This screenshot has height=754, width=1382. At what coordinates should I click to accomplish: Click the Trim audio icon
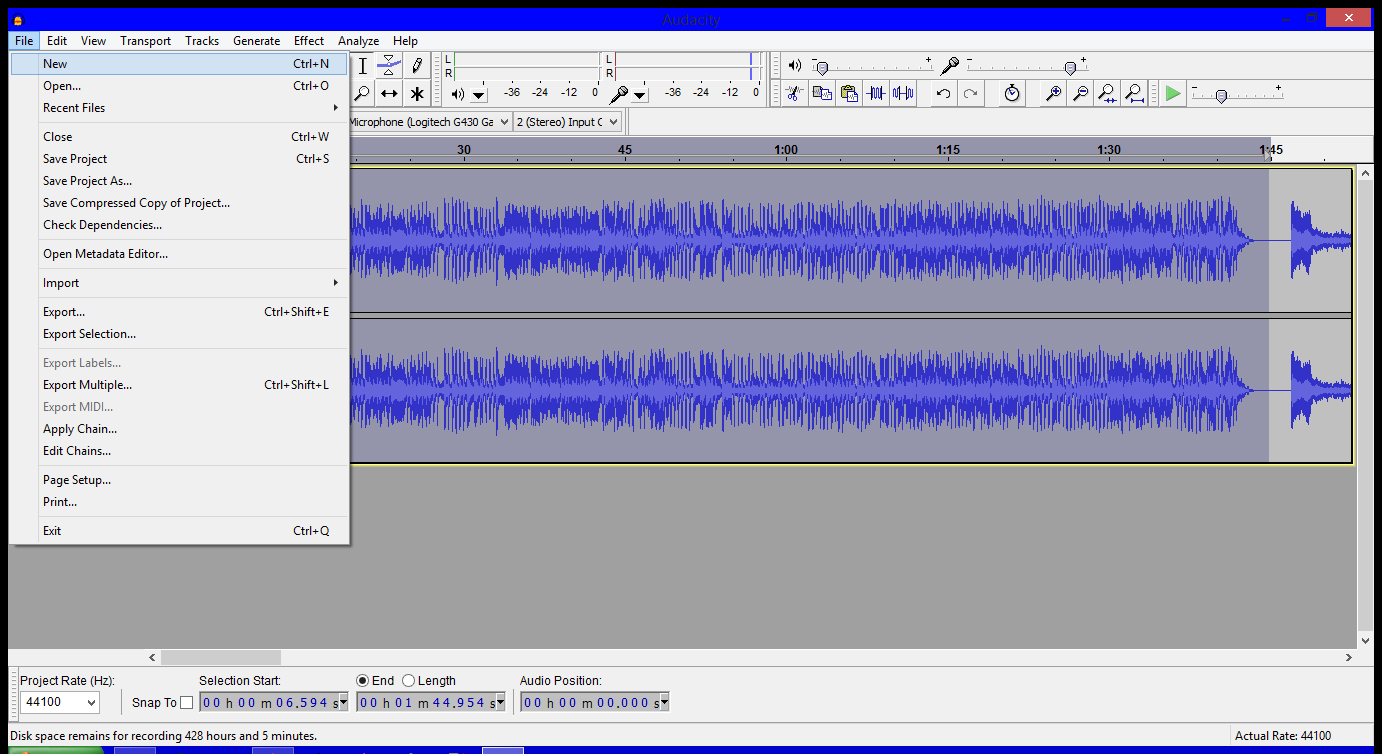coord(876,93)
